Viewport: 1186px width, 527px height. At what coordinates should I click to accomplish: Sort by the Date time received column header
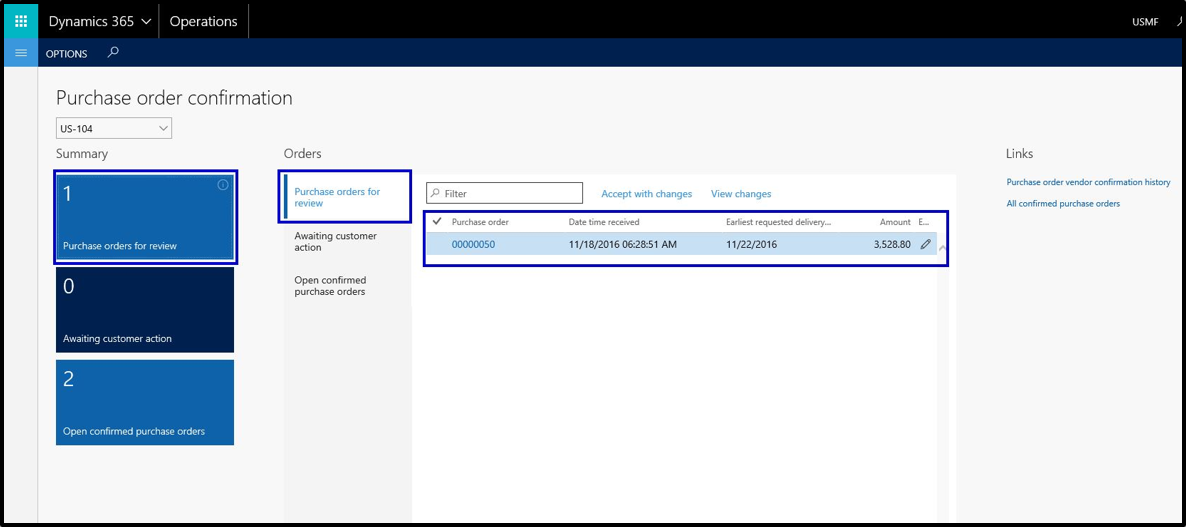(604, 222)
